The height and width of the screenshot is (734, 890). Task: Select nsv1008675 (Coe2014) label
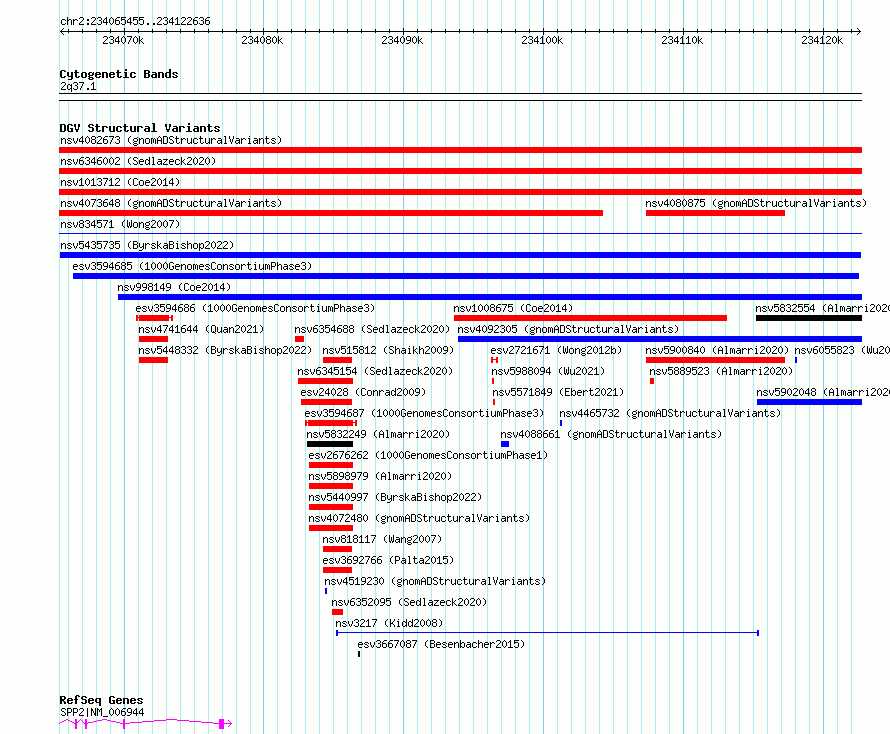click(x=513, y=308)
